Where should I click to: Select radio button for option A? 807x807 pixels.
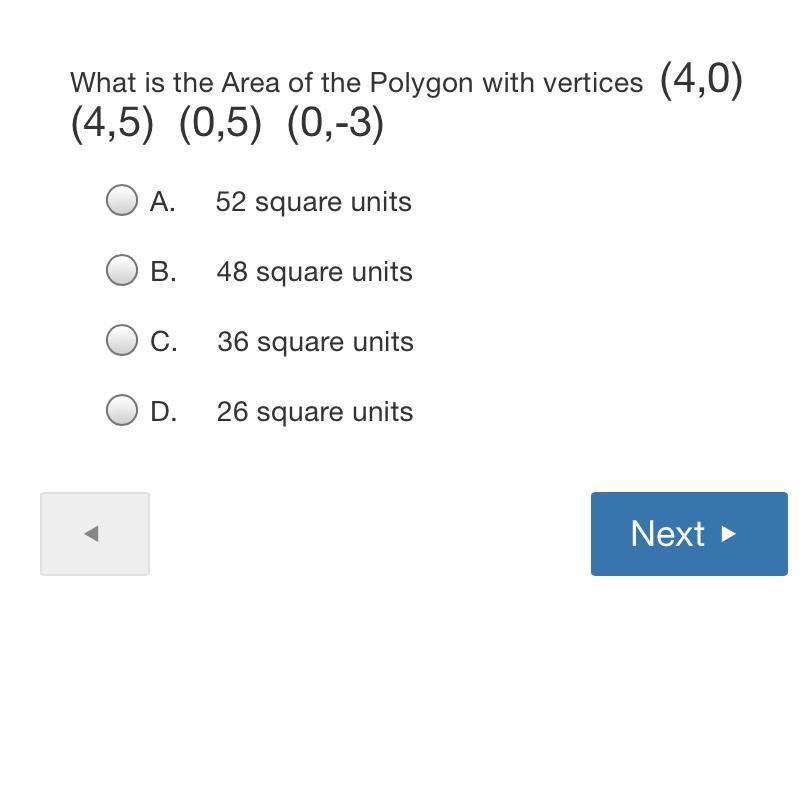click(x=122, y=200)
